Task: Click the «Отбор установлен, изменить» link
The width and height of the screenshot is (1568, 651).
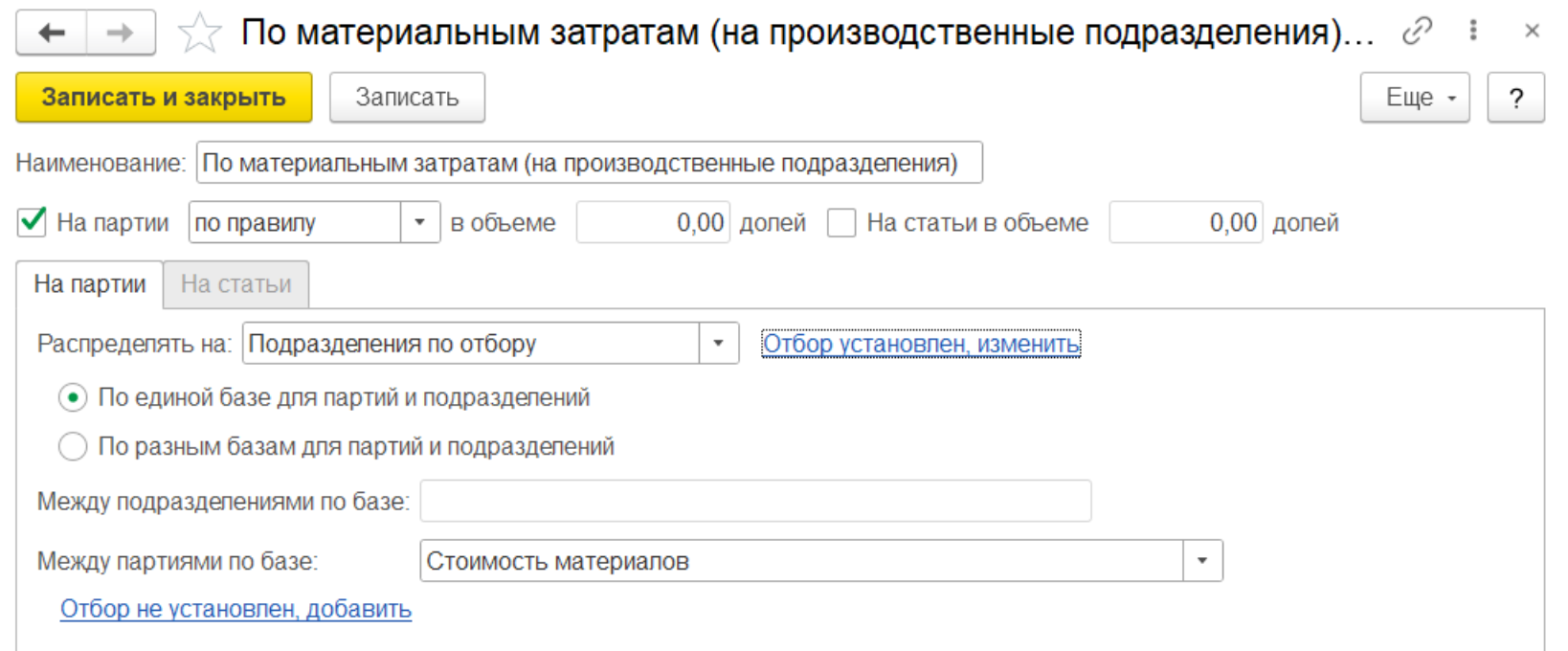Action: [921, 344]
